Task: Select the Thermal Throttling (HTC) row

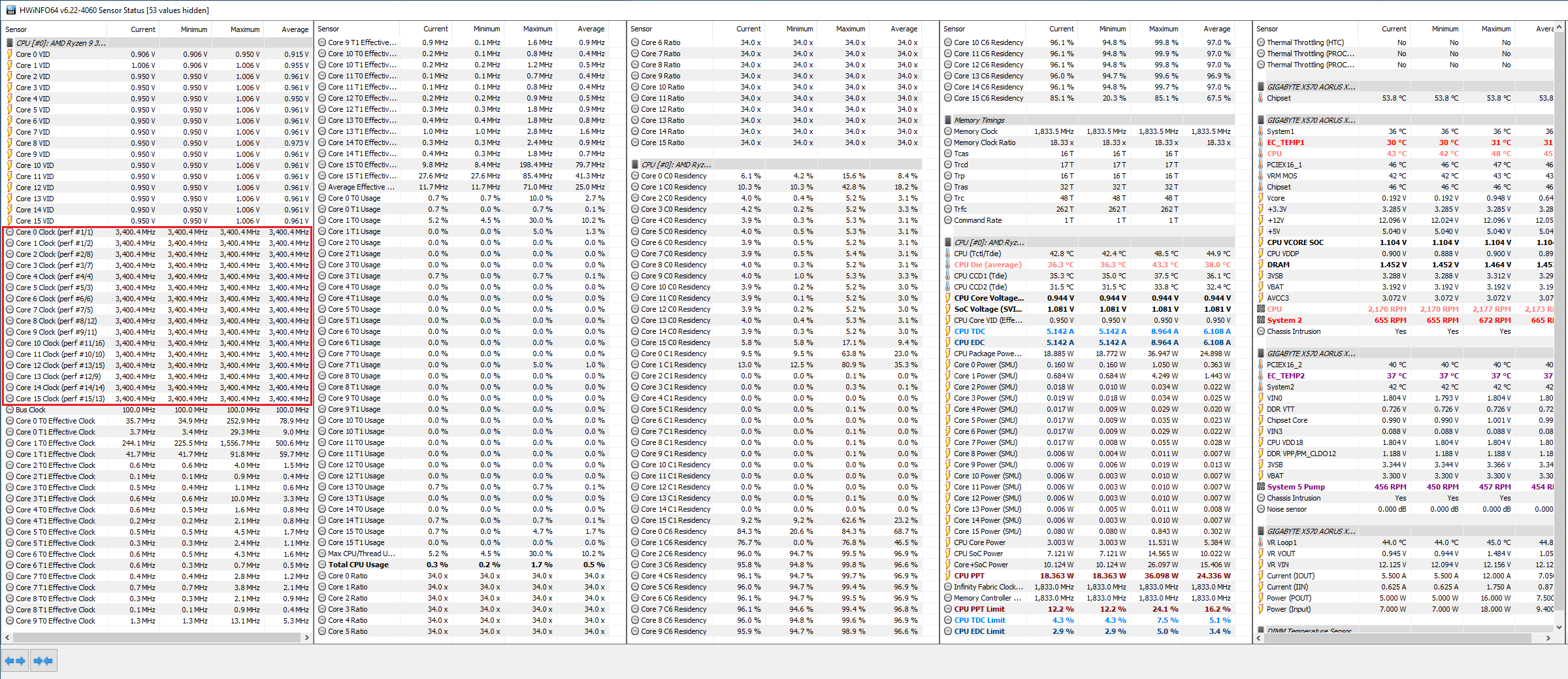Action: coord(1405,42)
